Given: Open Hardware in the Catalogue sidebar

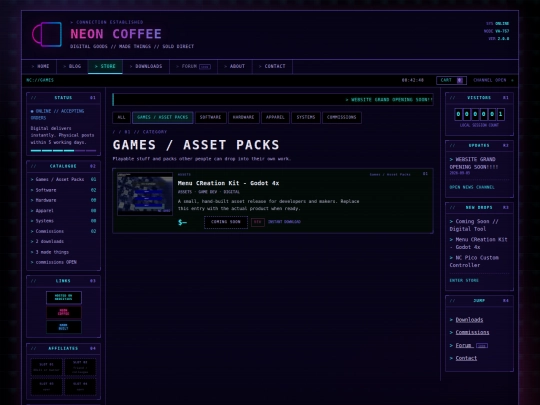Looking at the screenshot, I should pos(63,200).
